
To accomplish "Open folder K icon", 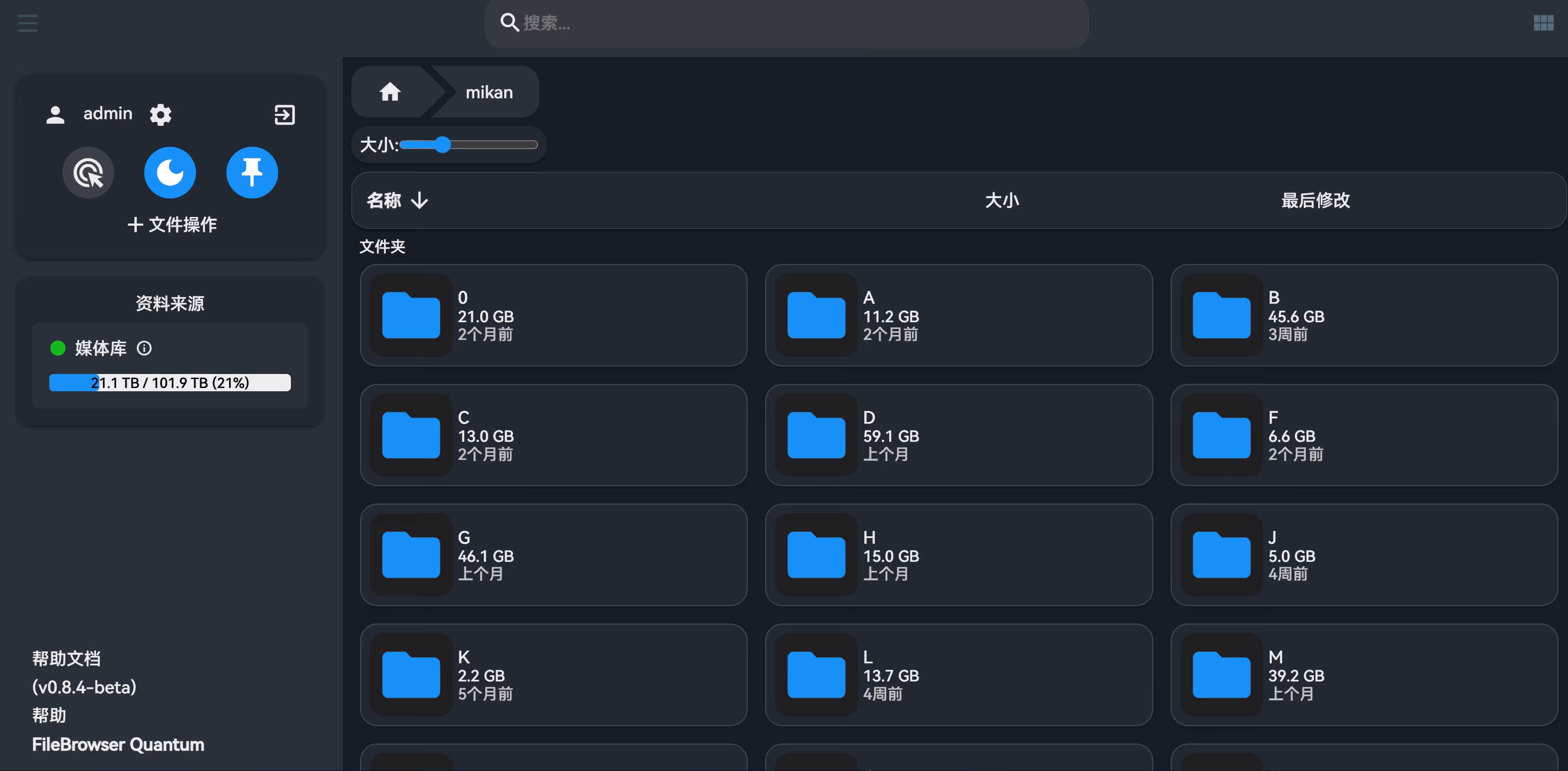I will pyautogui.click(x=411, y=675).
